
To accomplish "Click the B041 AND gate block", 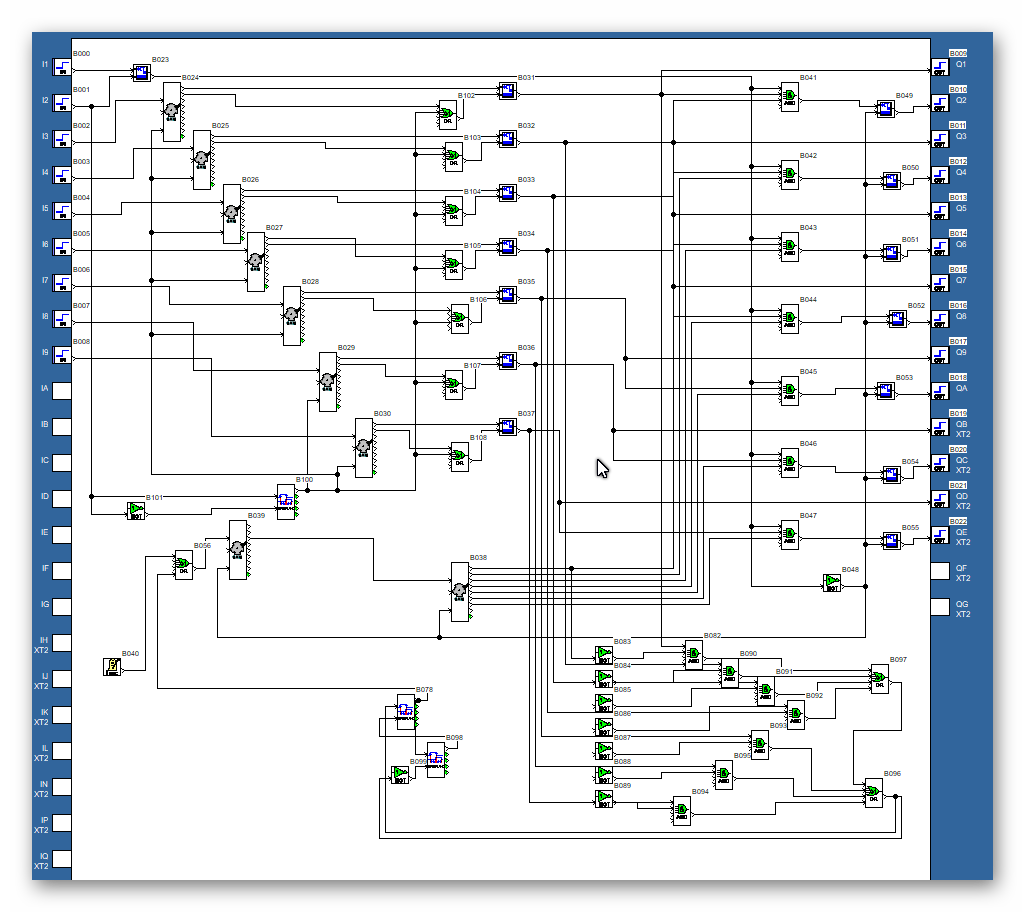I will (790, 97).
